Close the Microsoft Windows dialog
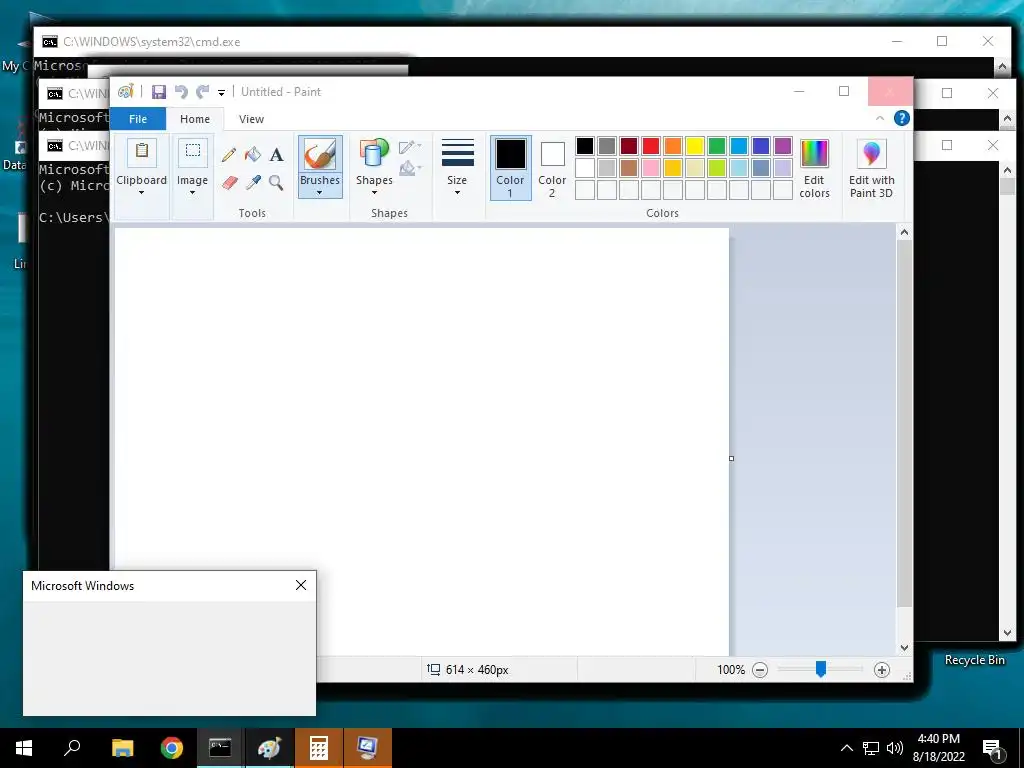1024x768 pixels. click(x=301, y=585)
